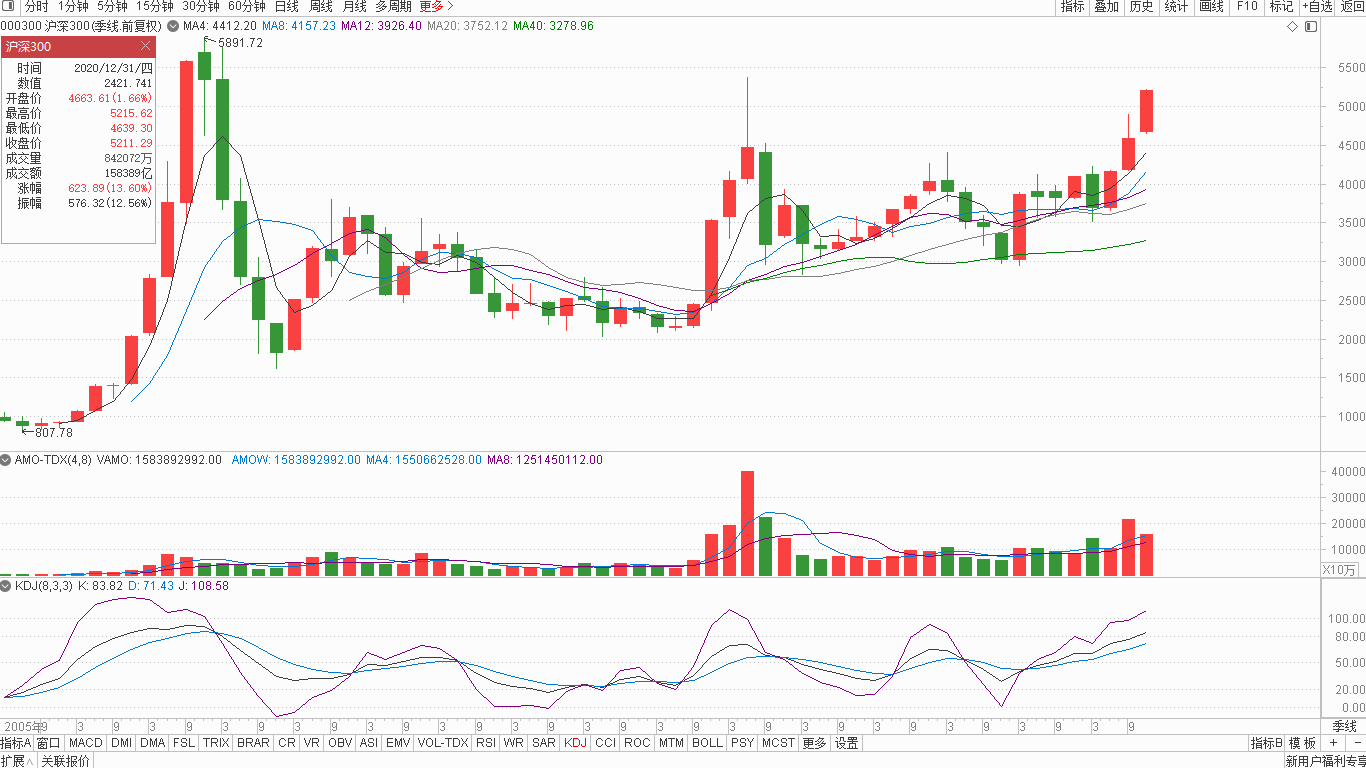Open the 新用户福利专享 link
This screenshot has height=768, width=1366.
[1325, 761]
